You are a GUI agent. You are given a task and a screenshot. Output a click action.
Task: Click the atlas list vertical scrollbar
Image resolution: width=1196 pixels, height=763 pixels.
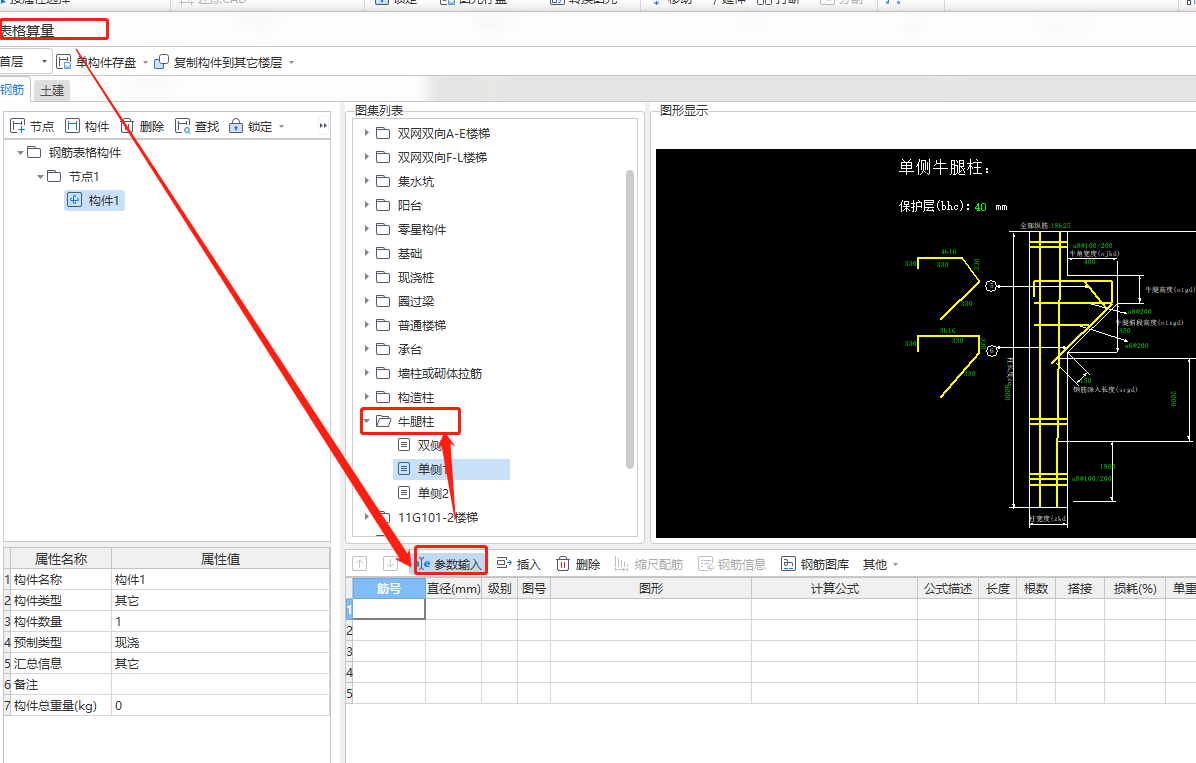630,319
